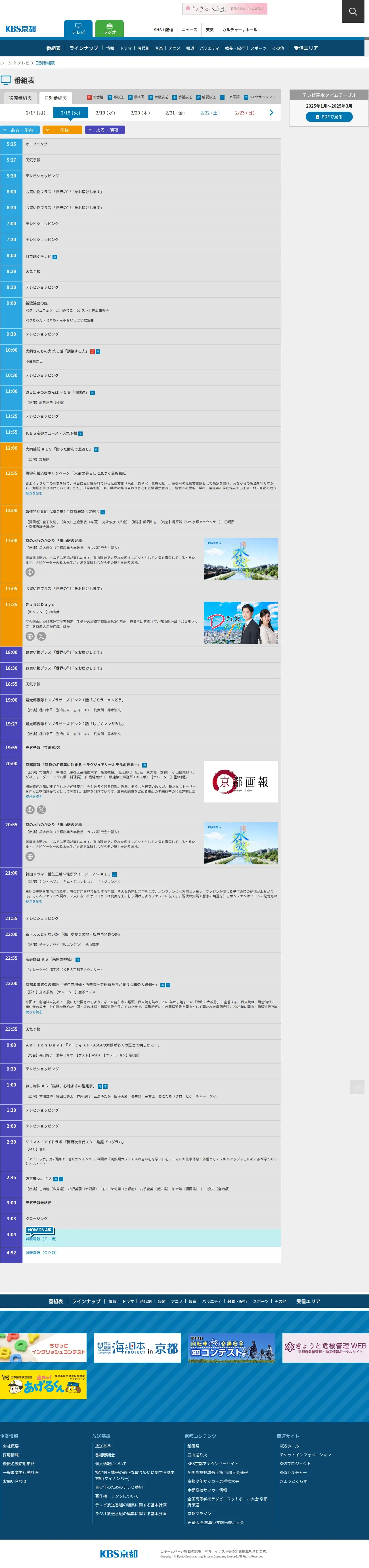
Task: Open SNS / 配信 in top menu
Action: click(163, 30)
